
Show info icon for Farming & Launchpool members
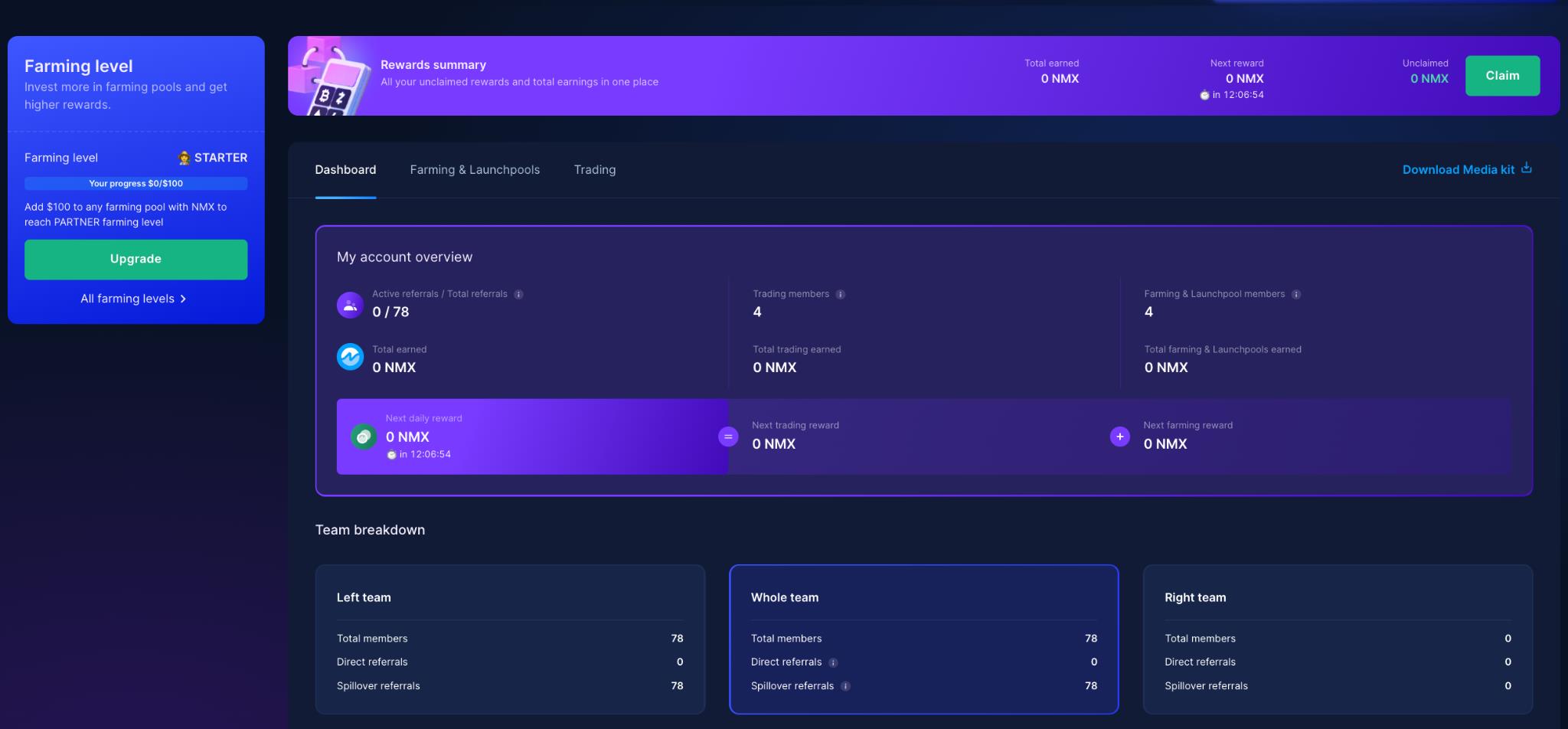pos(1296,294)
